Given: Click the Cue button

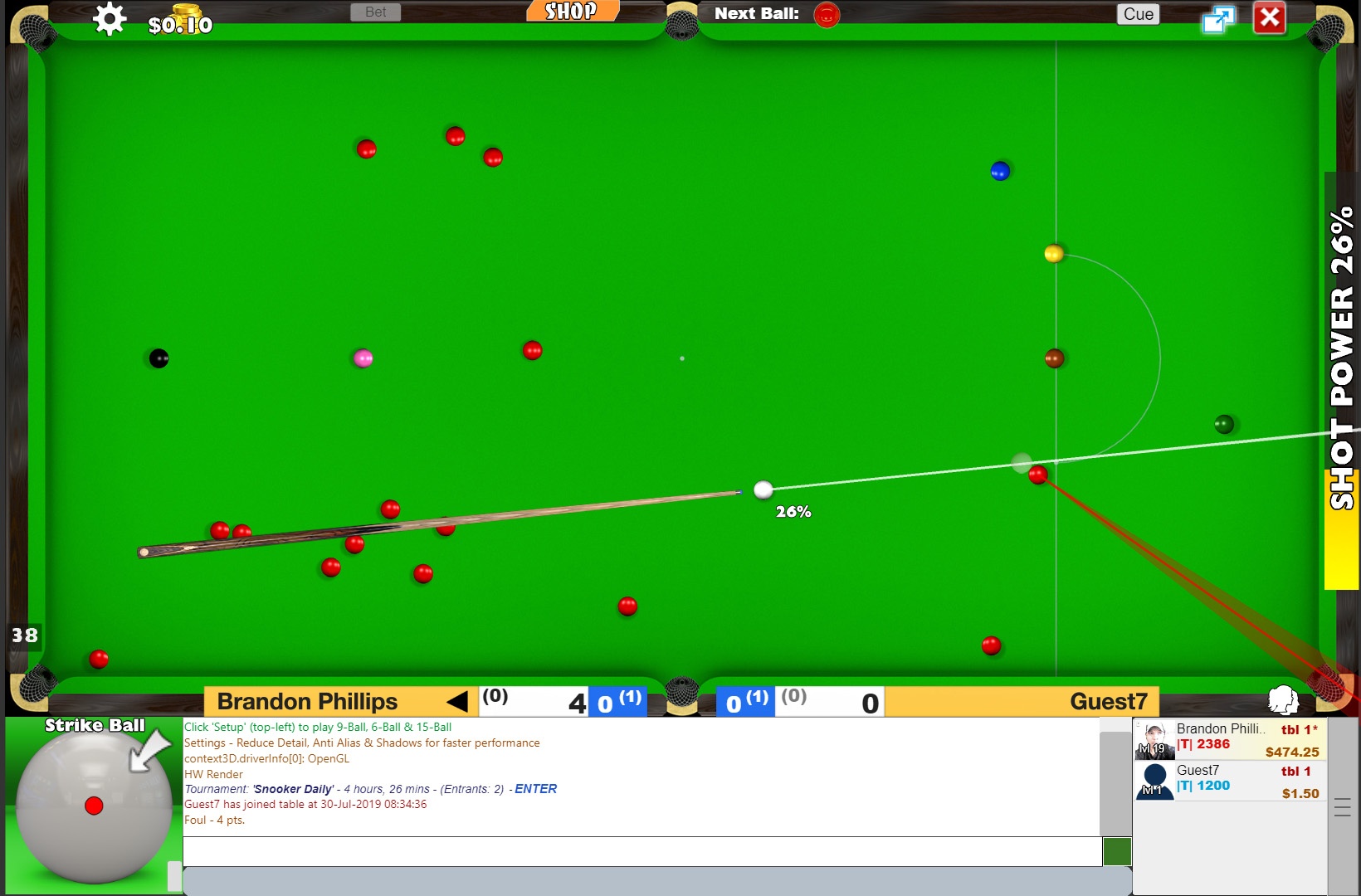Looking at the screenshot, I should click(1138, 14).
